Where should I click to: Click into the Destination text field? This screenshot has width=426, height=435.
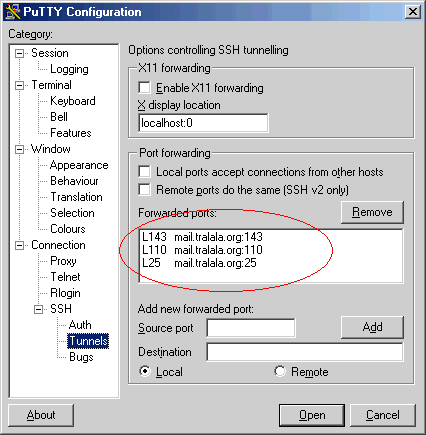coord(305,352)
